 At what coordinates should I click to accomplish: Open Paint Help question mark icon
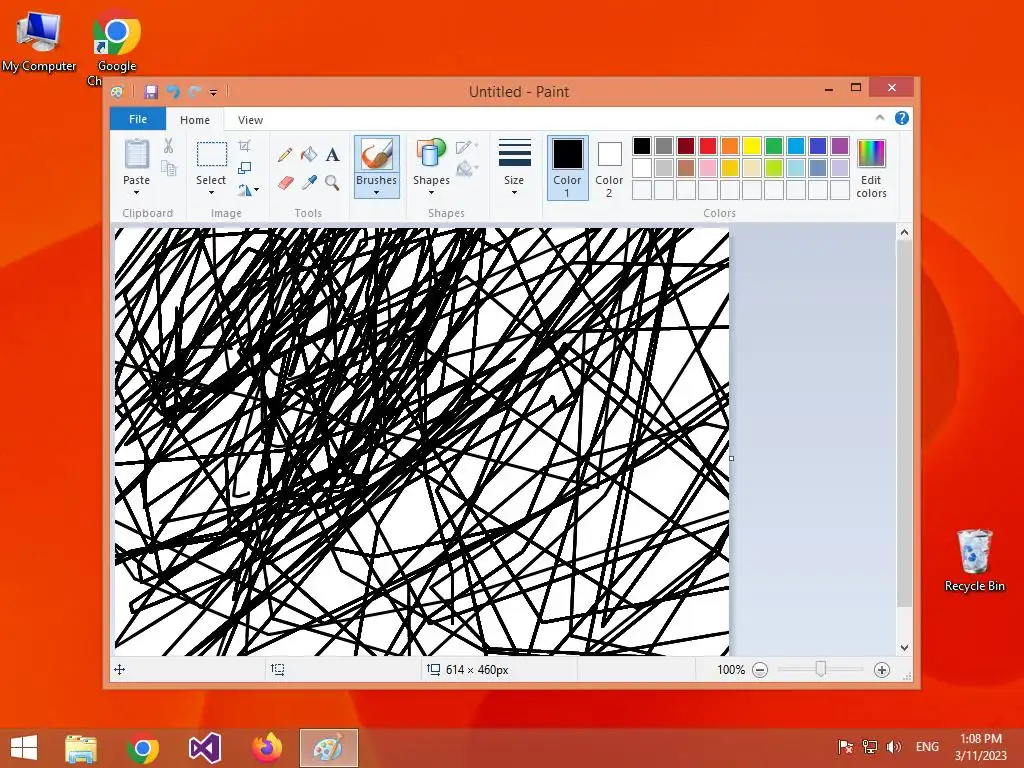[x=902, y=118]
